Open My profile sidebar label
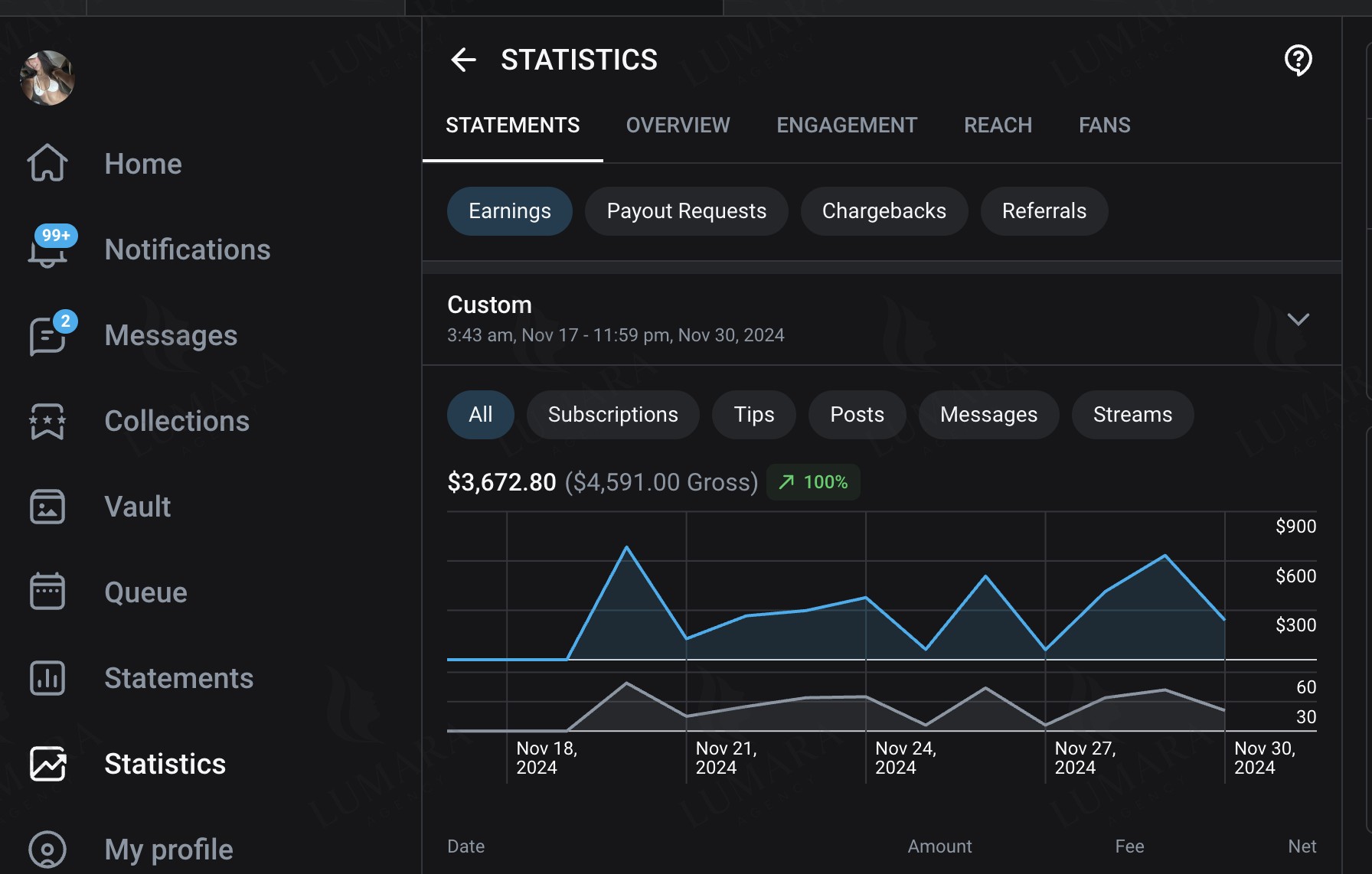This screenshot has height=874, width=1372. 169,850
